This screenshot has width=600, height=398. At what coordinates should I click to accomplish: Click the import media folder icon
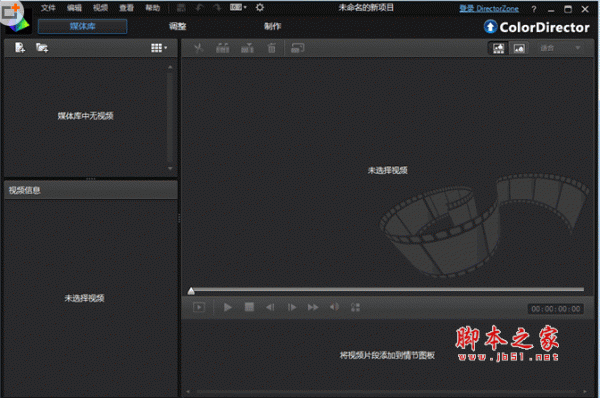click(x=42, y=48)
